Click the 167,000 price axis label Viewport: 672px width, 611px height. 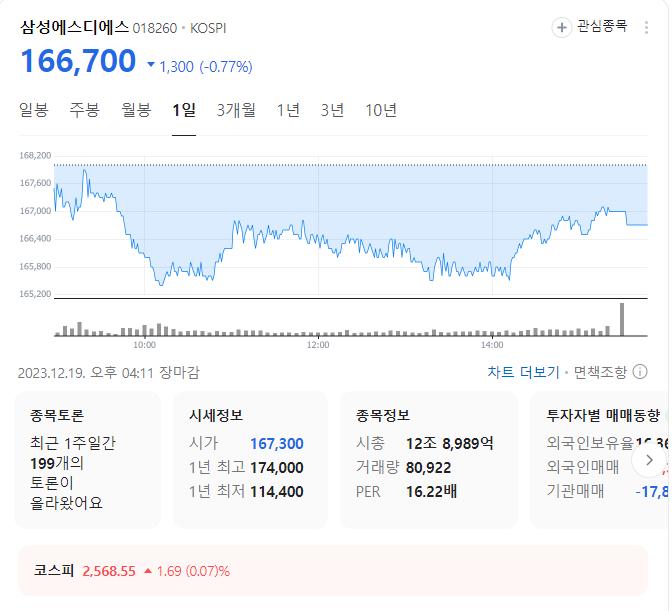click(35, 211)
